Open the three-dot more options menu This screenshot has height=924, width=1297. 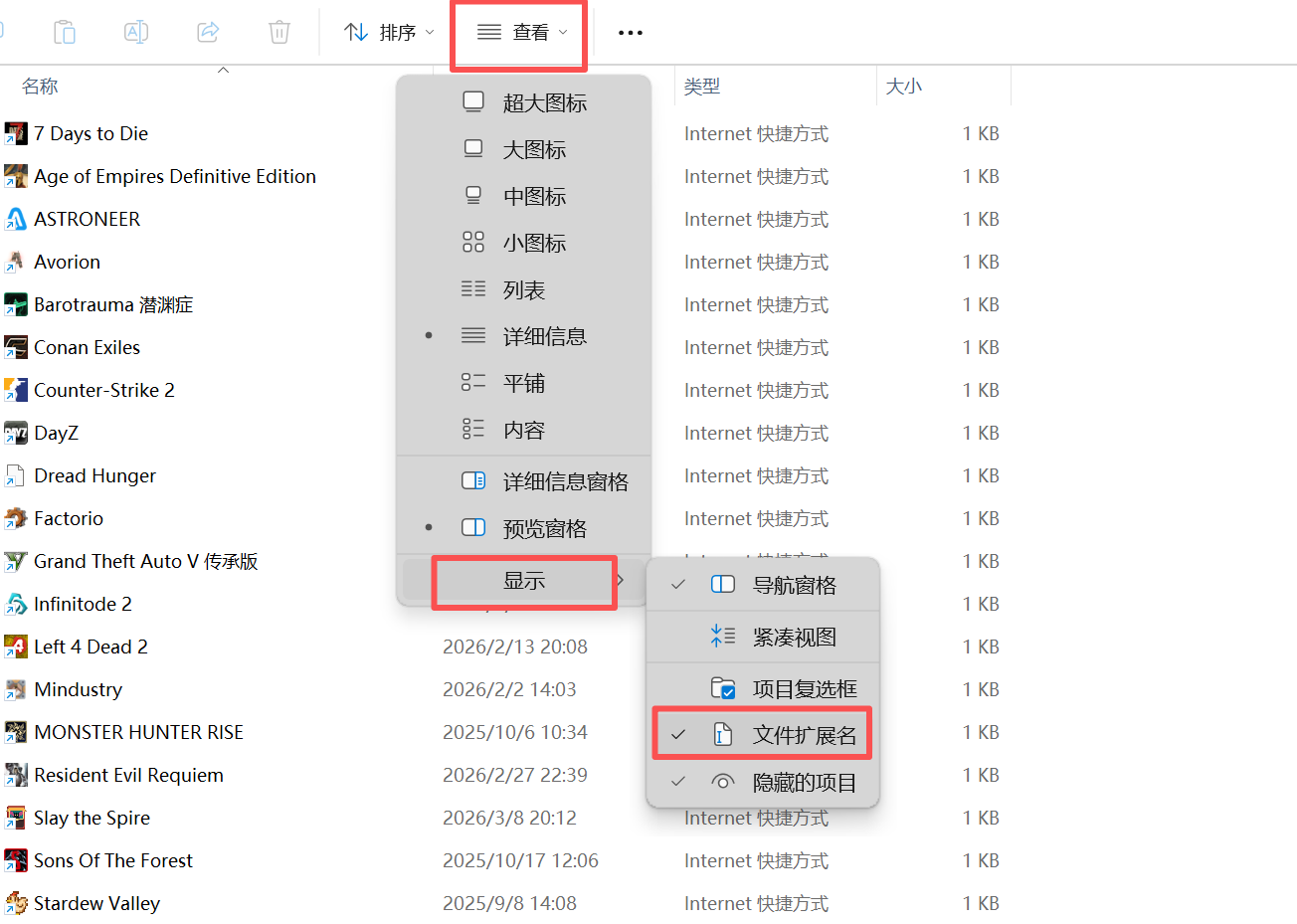tap(630, 33)
